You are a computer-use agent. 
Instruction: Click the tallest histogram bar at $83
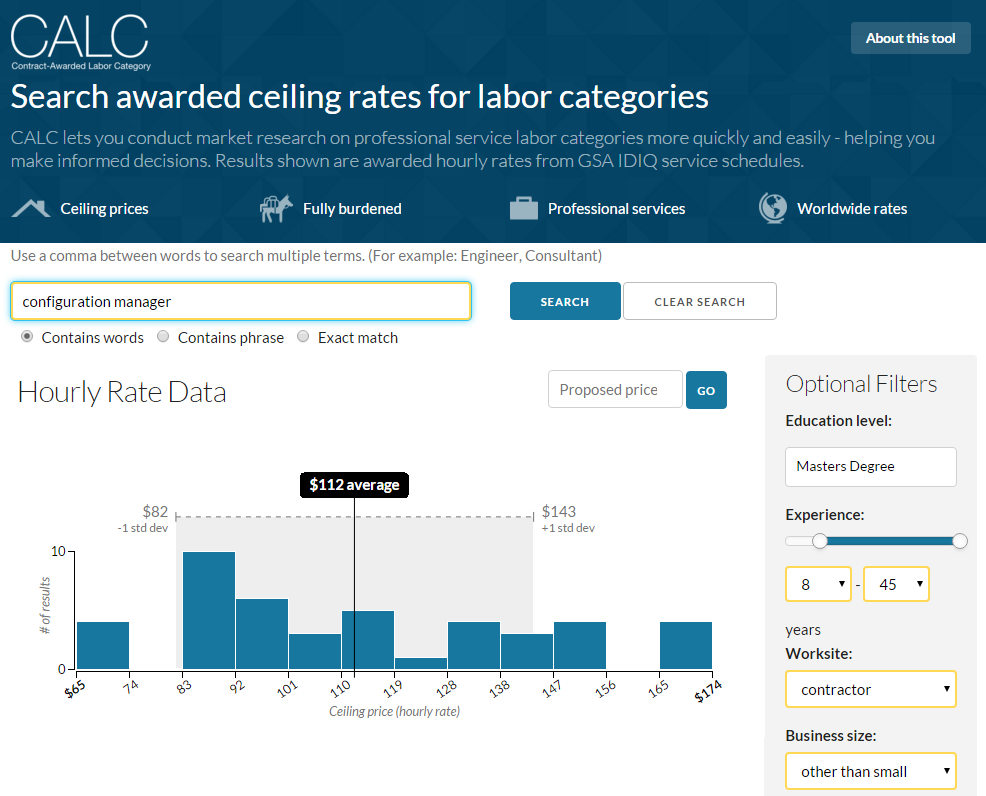tap(209, 610)
